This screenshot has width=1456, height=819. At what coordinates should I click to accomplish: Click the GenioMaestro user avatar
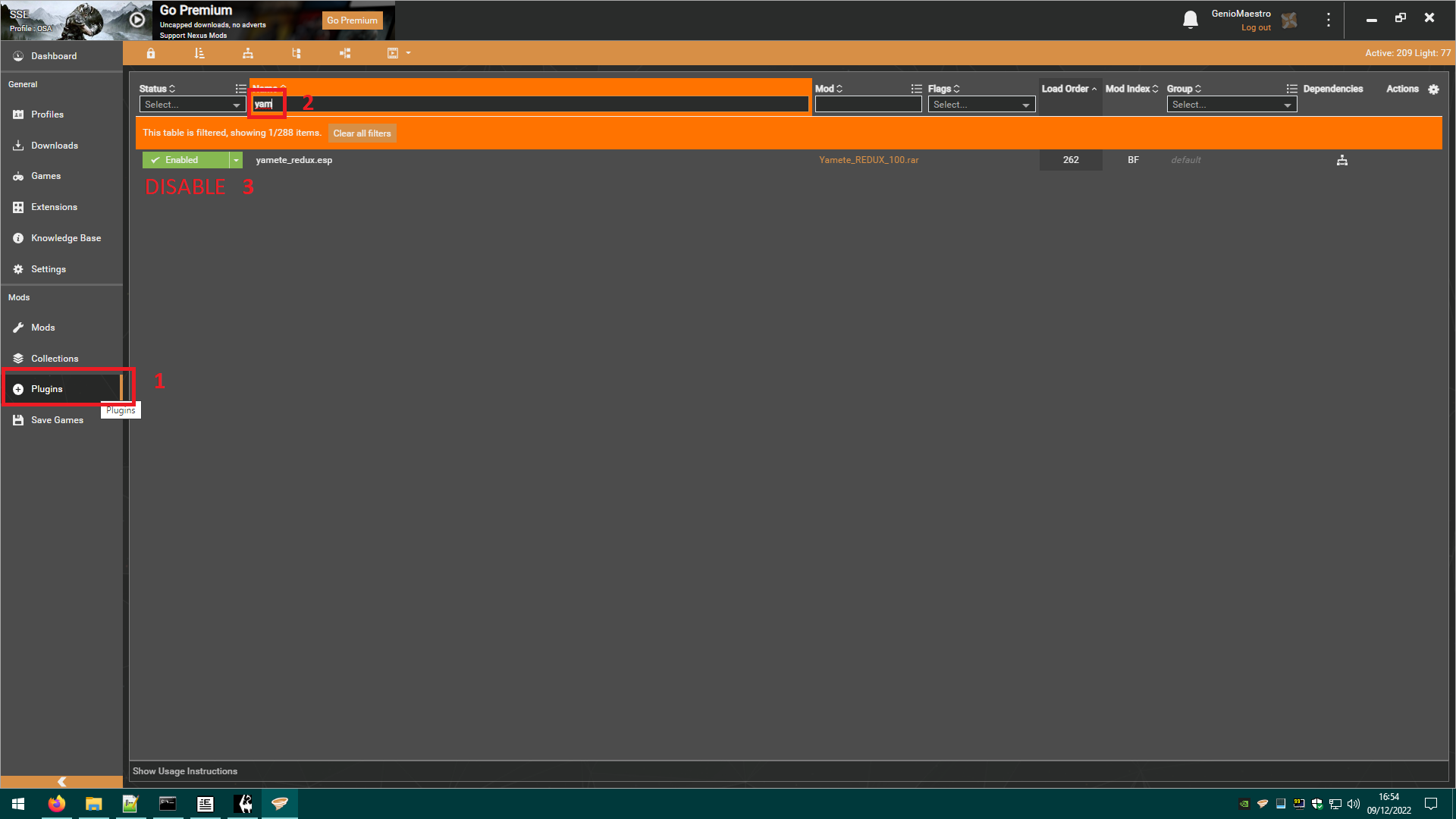click(x=1289, y=20)
